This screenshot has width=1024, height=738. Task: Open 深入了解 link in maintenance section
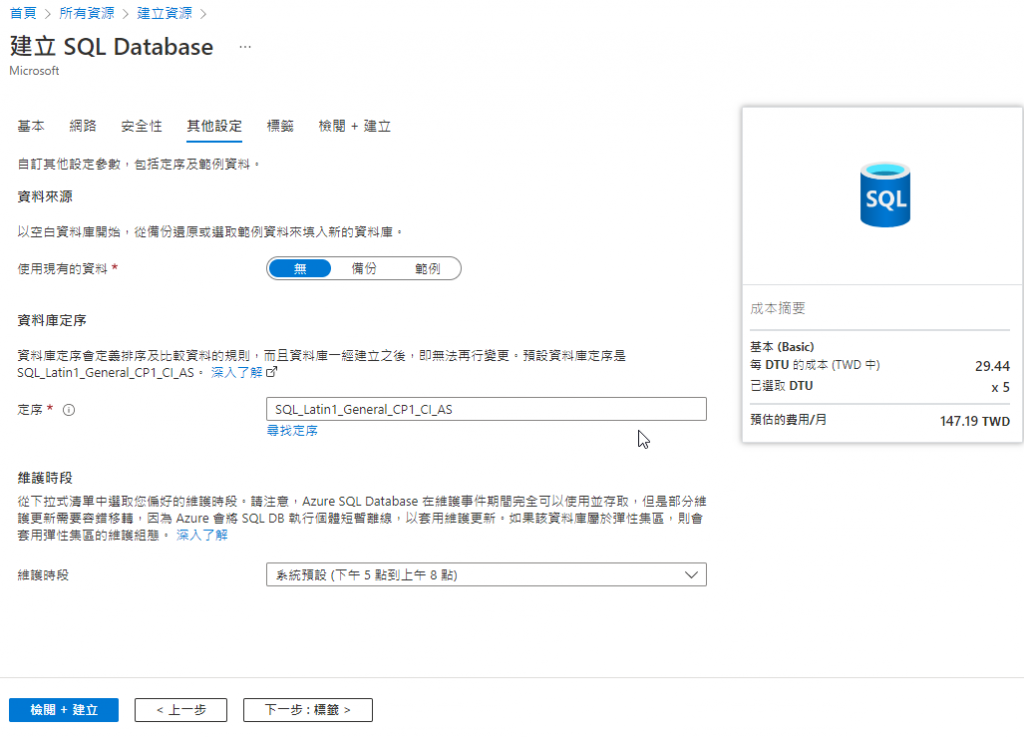(x=202, y=535)
